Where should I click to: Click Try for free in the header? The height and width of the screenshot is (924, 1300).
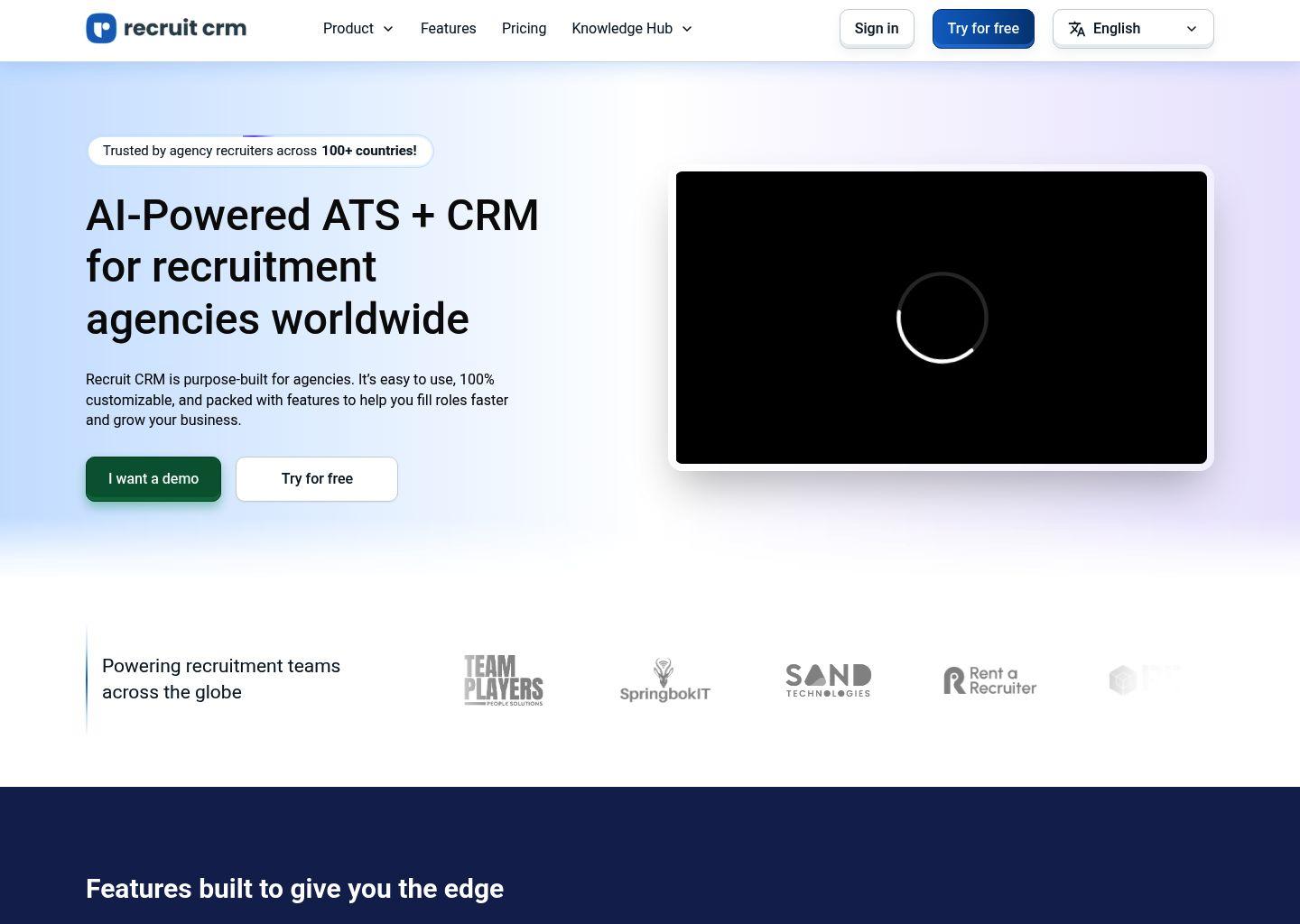[983, 28]
